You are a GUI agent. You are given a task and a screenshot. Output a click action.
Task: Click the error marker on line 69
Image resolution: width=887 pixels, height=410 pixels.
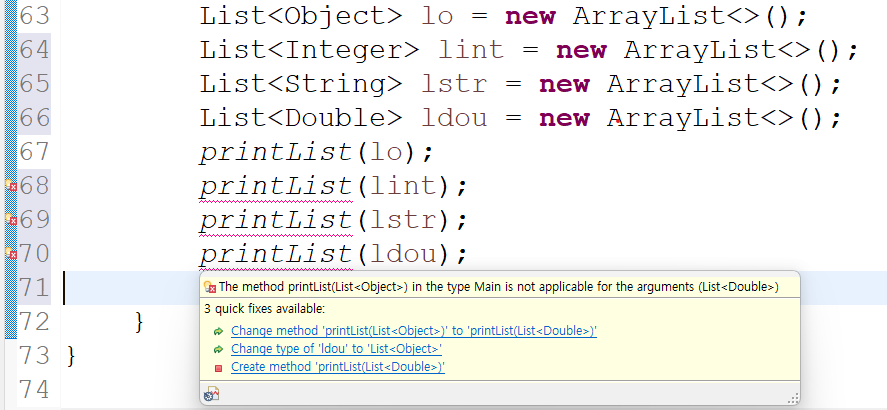11,219
